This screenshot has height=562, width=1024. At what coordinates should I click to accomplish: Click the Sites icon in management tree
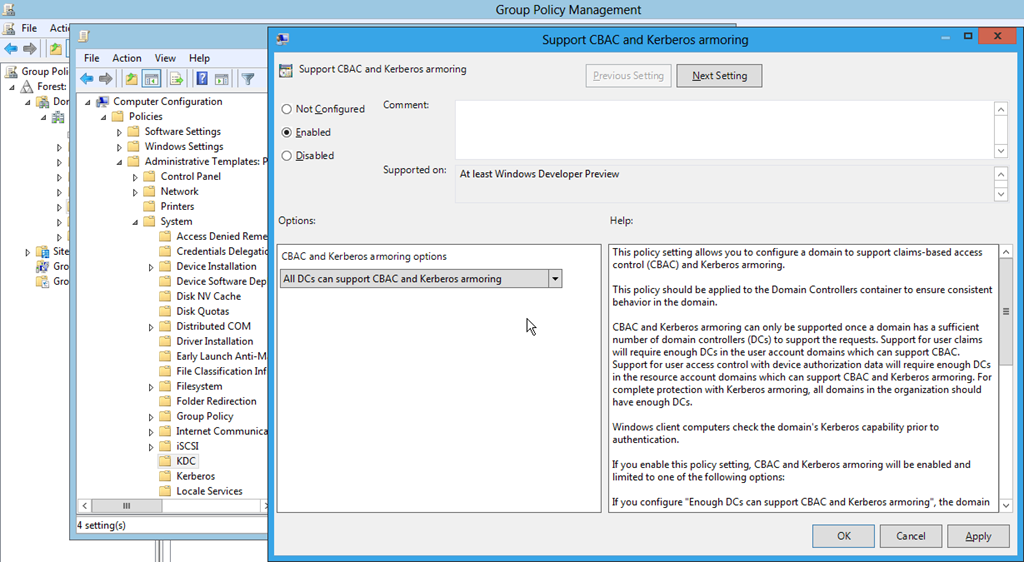(x=43, y=251)
